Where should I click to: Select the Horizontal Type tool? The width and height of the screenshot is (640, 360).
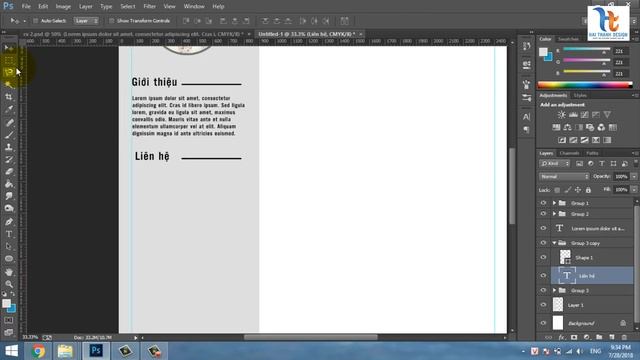pyautogui.click(x=9, y=234)
